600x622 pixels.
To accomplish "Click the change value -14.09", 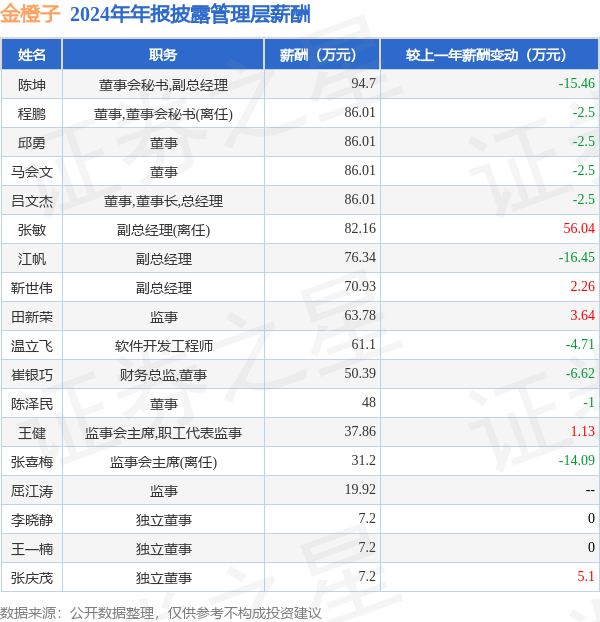I will [x=577, y=460].
